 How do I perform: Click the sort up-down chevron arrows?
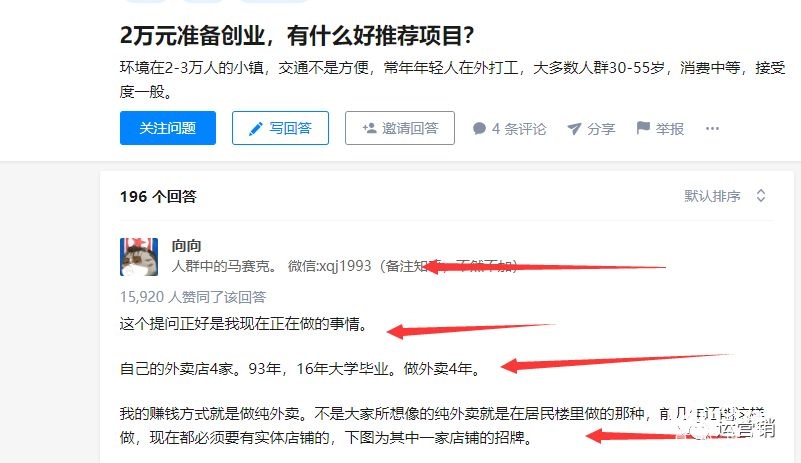[x=761, y=196]
